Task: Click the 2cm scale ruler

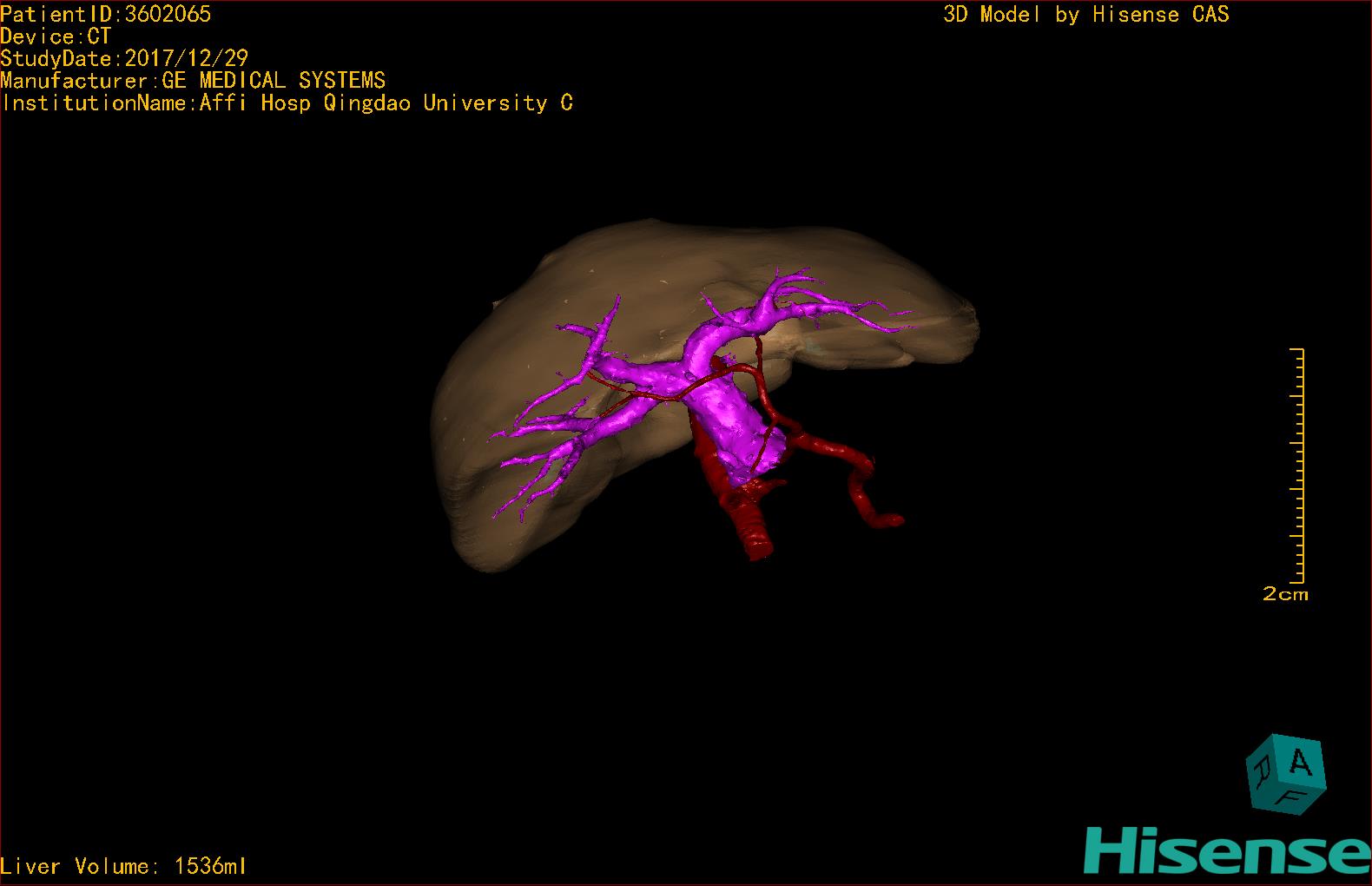Action: [1297, 466]
